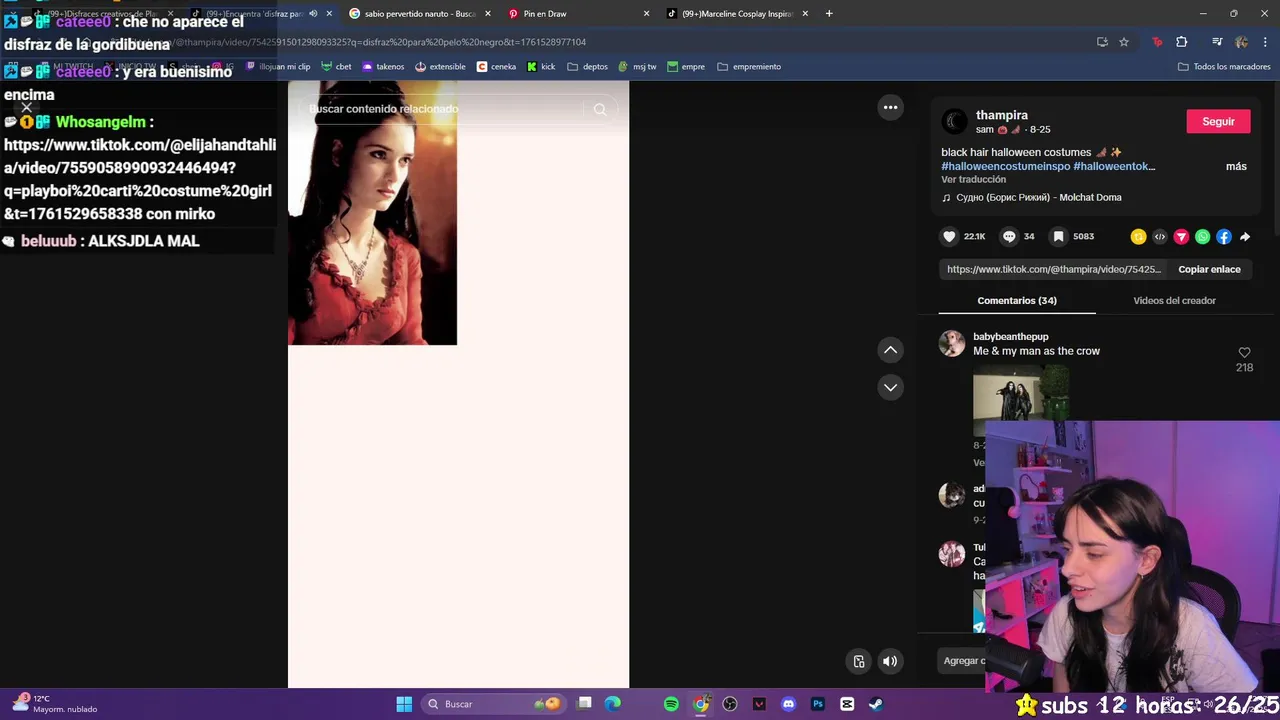Image resolution: width=1280 pixels, height=720 pixels.
Task: Click the Copiar enlace button
Action: point(1209,269)
